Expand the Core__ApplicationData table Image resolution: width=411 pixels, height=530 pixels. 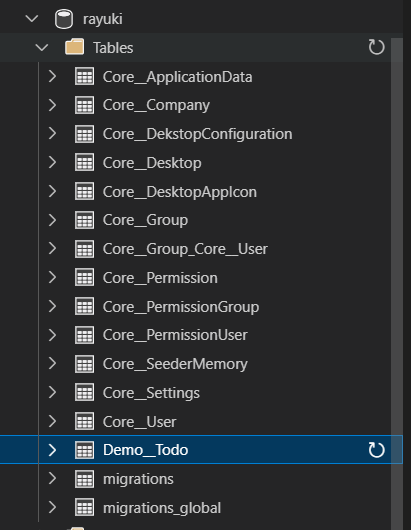point(52,76)
